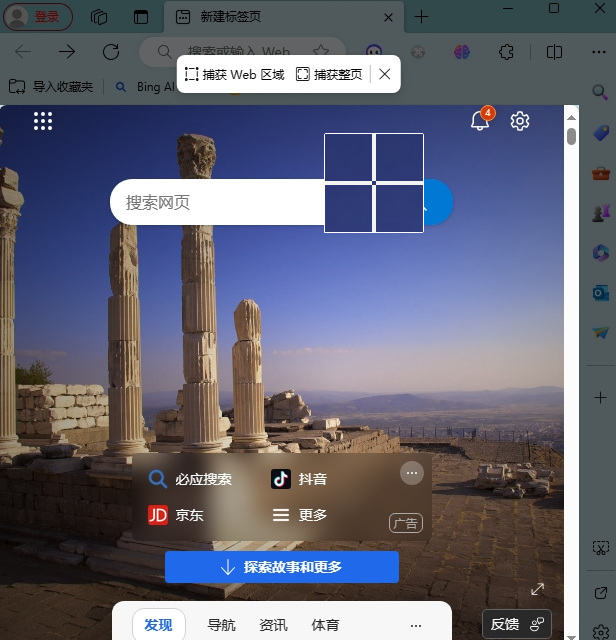Open link in new window sidebar icon
The image size is (616, 640).
coord(601,593)
